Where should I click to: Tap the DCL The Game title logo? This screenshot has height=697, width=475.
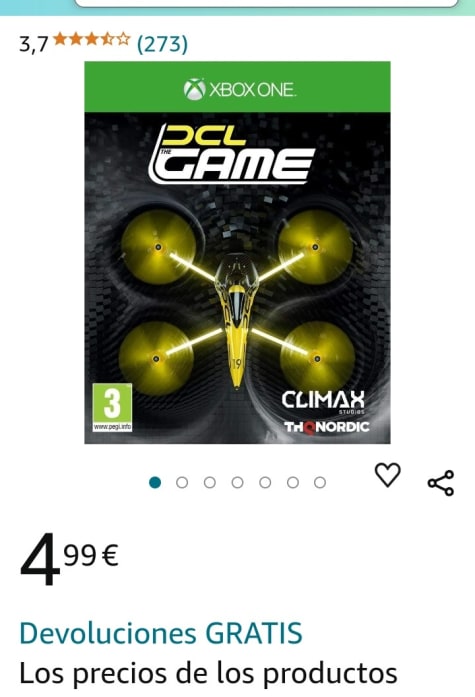231,154
